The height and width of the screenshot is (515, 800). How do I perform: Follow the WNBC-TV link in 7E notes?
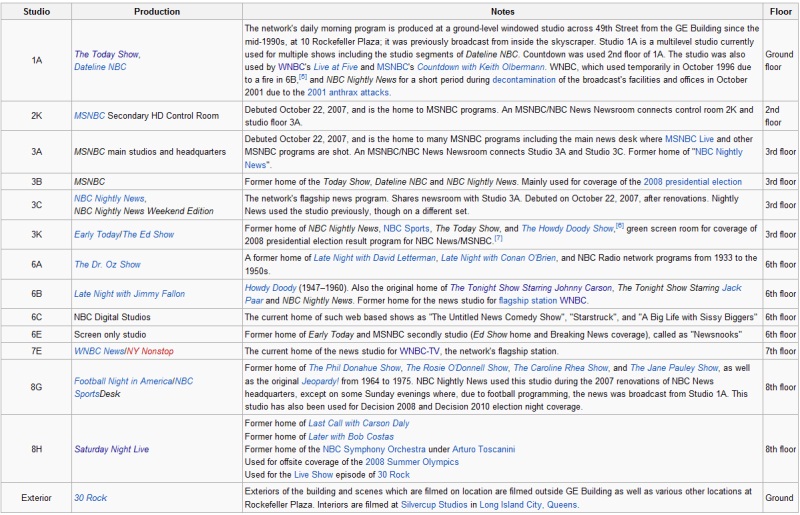click(419, 351)
